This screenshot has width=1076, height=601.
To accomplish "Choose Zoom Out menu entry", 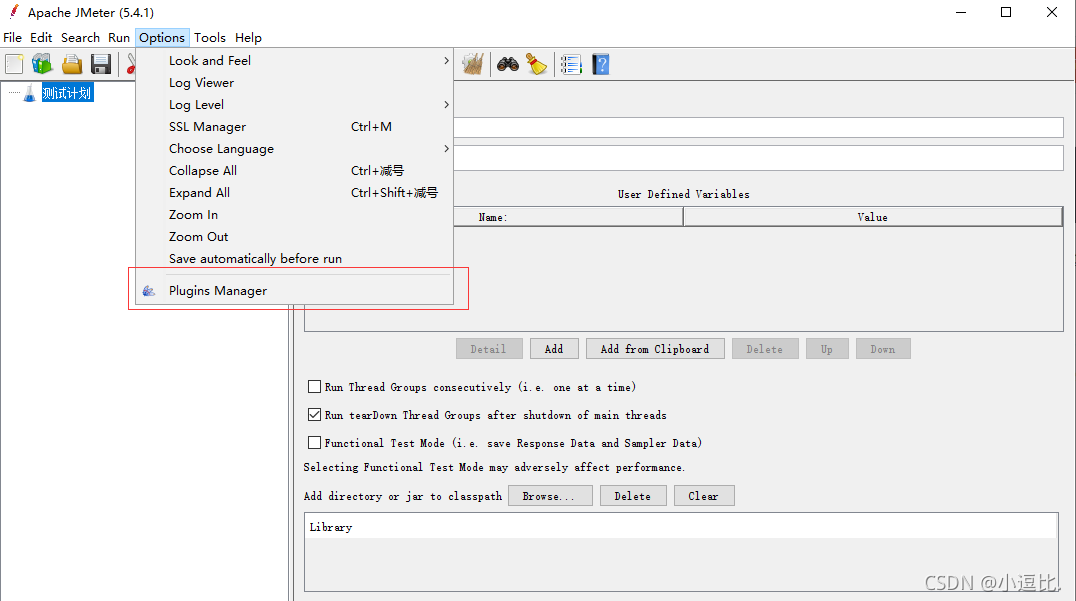I will (x=294, y=236).
